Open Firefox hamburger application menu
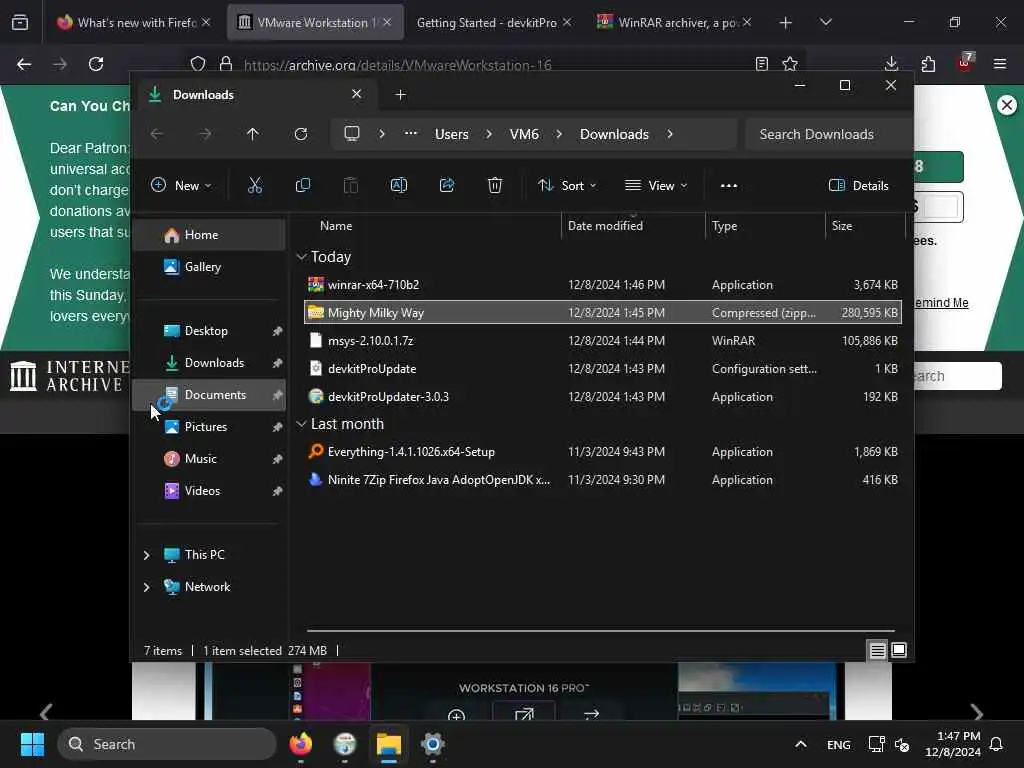The height and width of the screenshot is (768, 1024). click(x=1000, y=64)
